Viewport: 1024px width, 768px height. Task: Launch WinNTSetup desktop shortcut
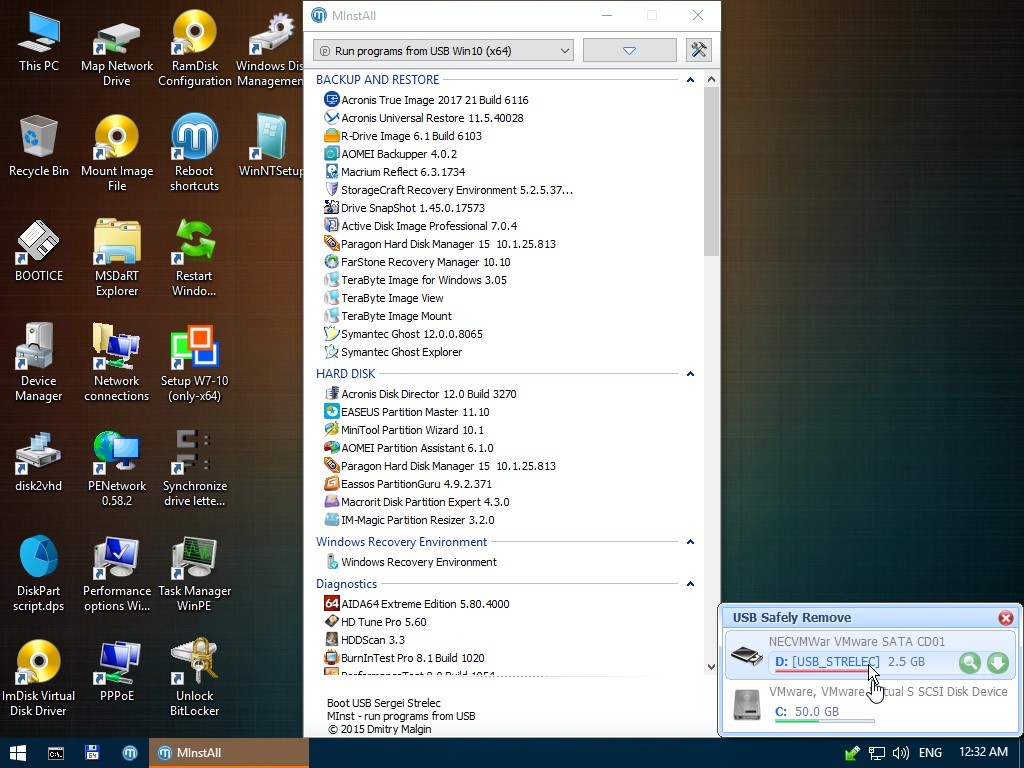coord(270,146)
